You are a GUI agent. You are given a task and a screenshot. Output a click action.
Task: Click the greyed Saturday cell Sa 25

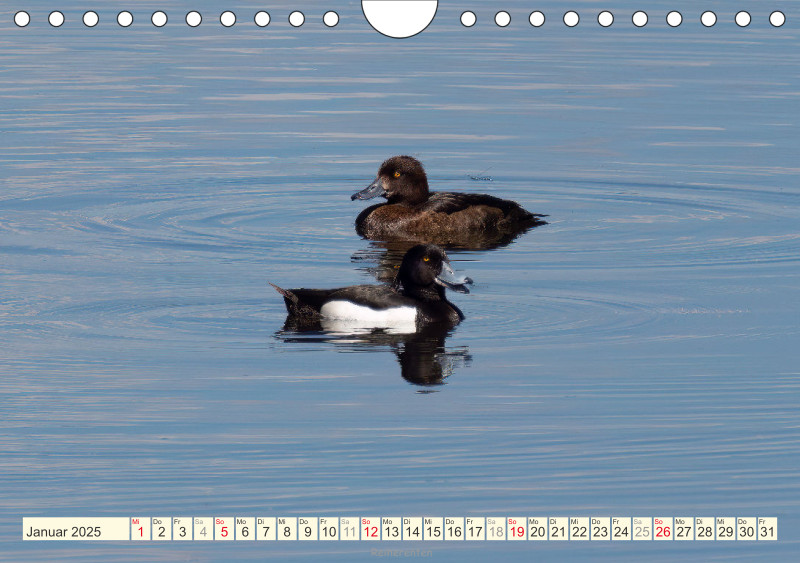(642, 528)
